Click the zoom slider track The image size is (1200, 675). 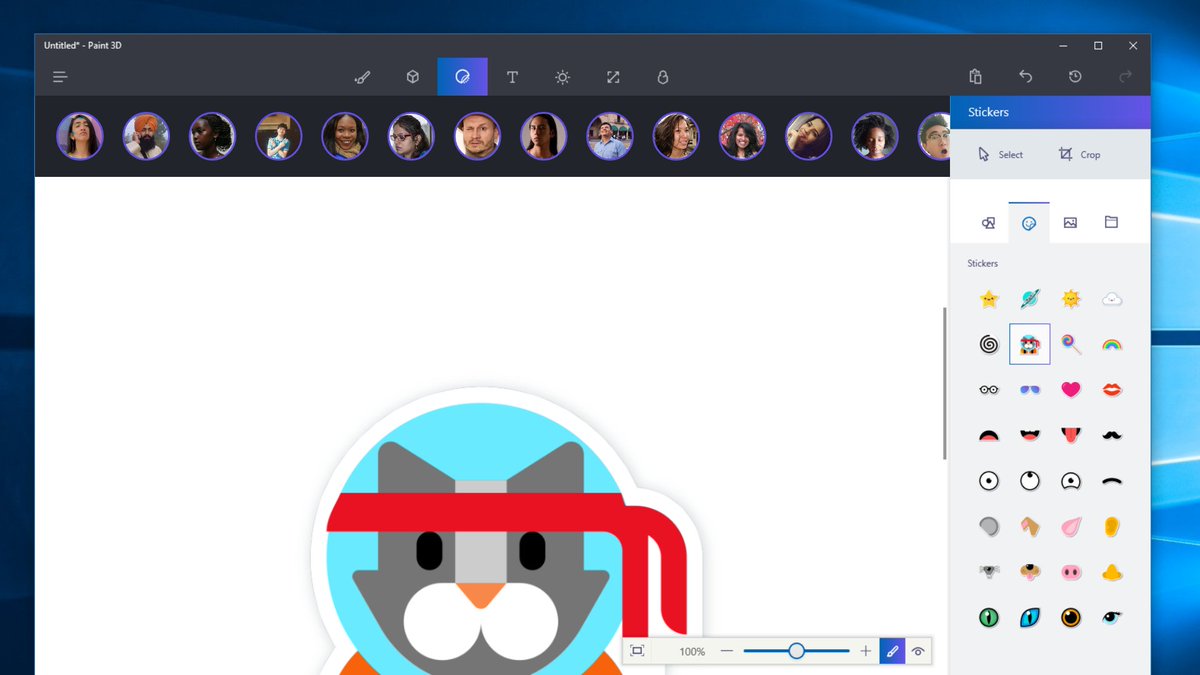point(796,651)
